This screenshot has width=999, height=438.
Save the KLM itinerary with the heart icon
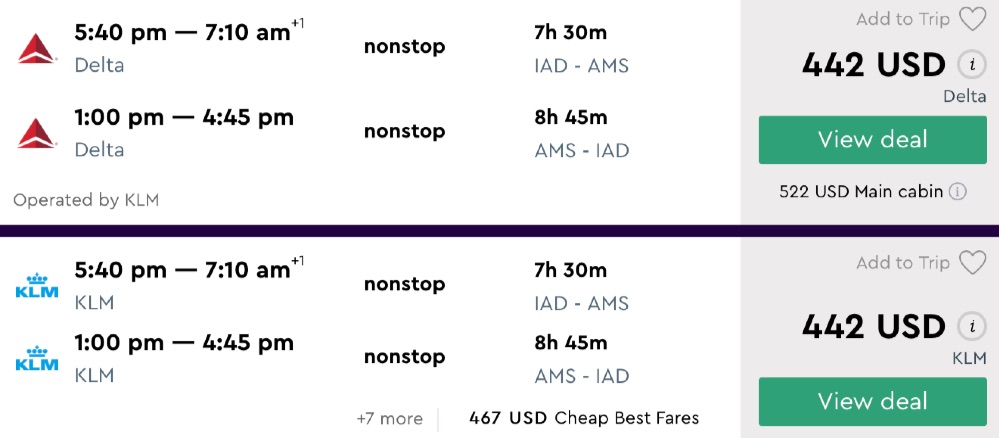click(x=971, y=262)
